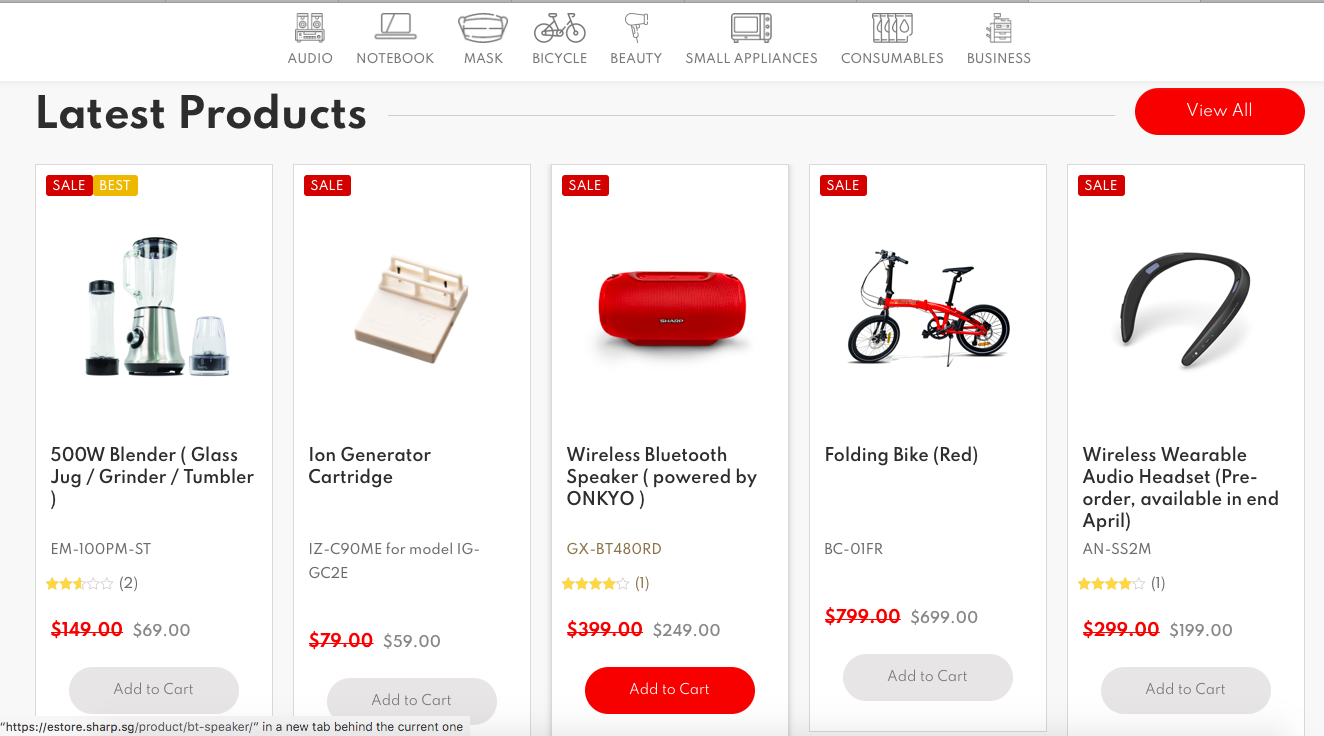Viewport: 1324px width, 736px height.
Task: Click the Folding Bike (Red) title
Action: point(900,455)
